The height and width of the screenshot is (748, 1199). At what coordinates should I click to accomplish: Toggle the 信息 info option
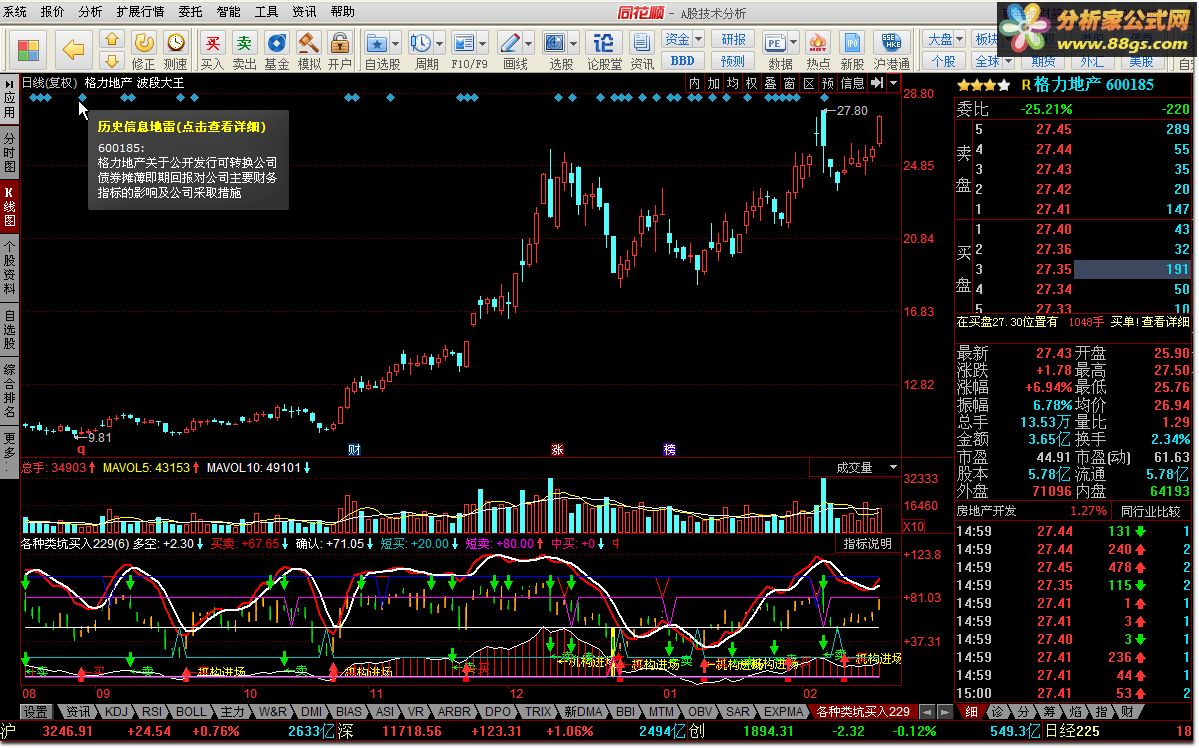(853, 83)
